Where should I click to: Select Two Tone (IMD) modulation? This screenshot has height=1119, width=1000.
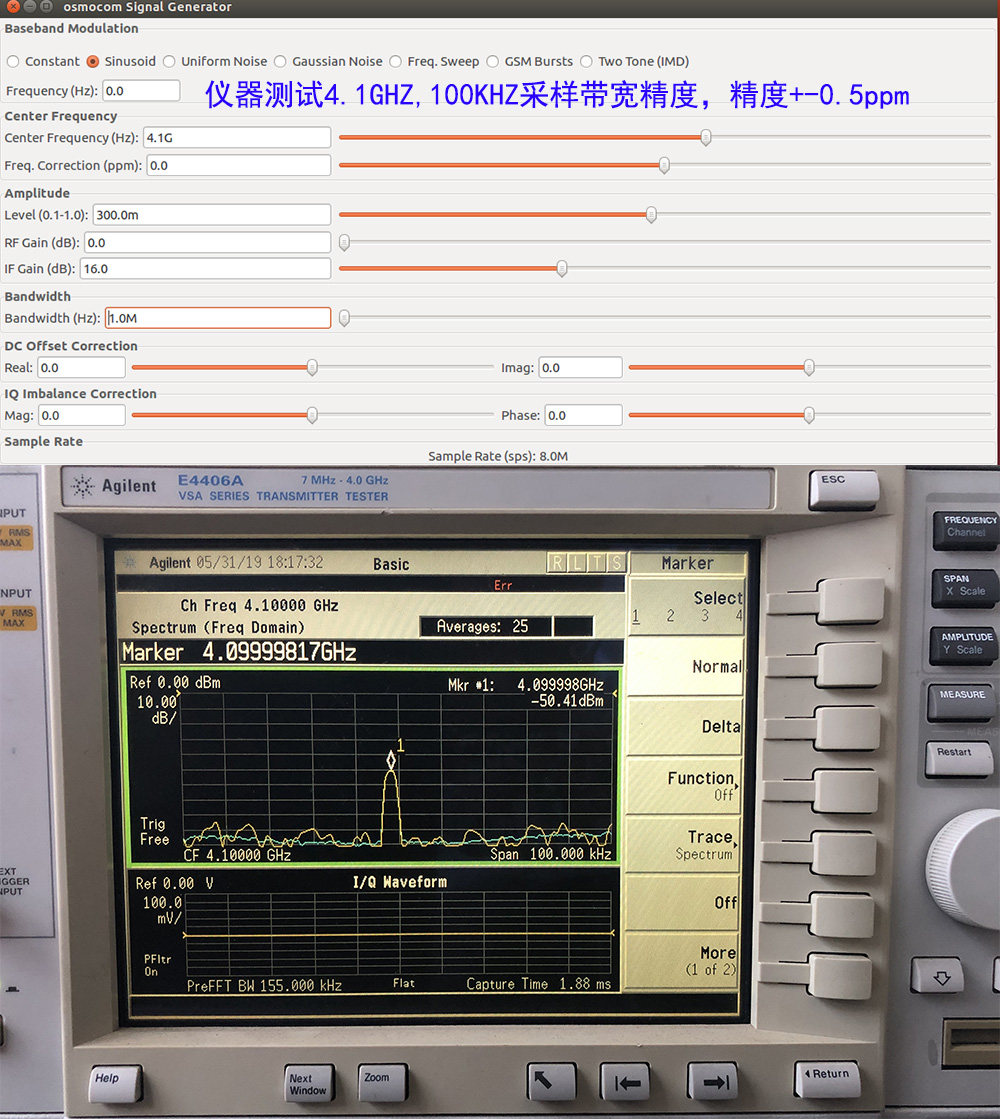586,61
